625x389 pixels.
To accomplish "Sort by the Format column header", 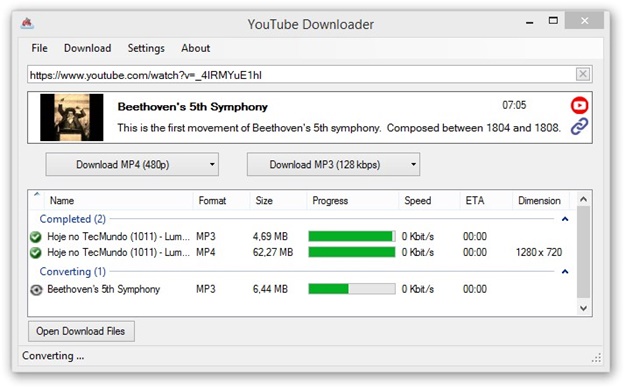I will pyautogui.click(x=222, y=200).
